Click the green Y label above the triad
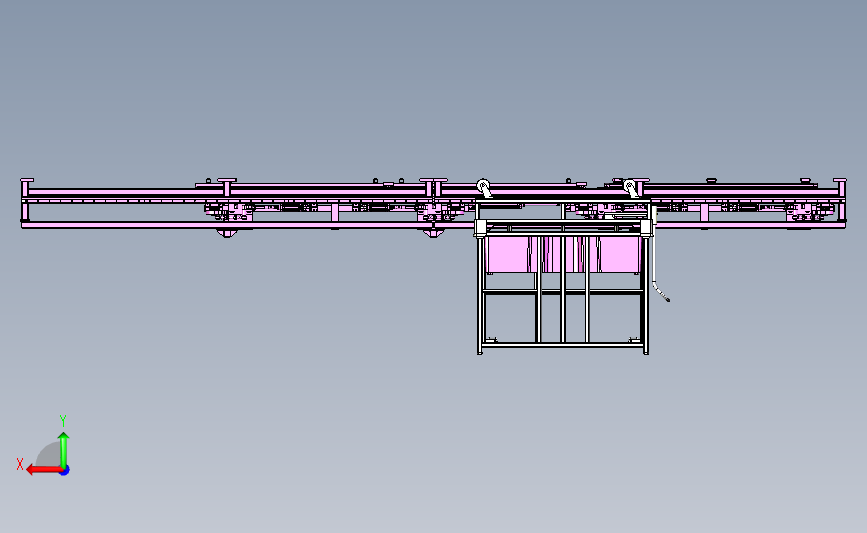This screenshot has height=533, width=867. (63, 421)
